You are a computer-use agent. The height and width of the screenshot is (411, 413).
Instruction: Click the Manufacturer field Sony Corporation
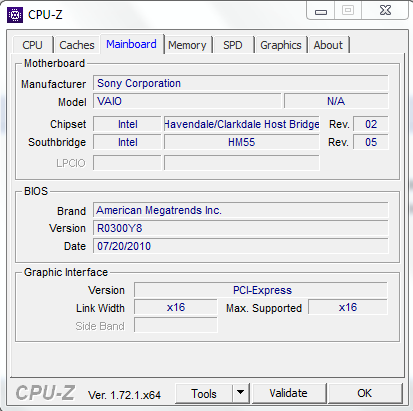(x=241, y=83)
